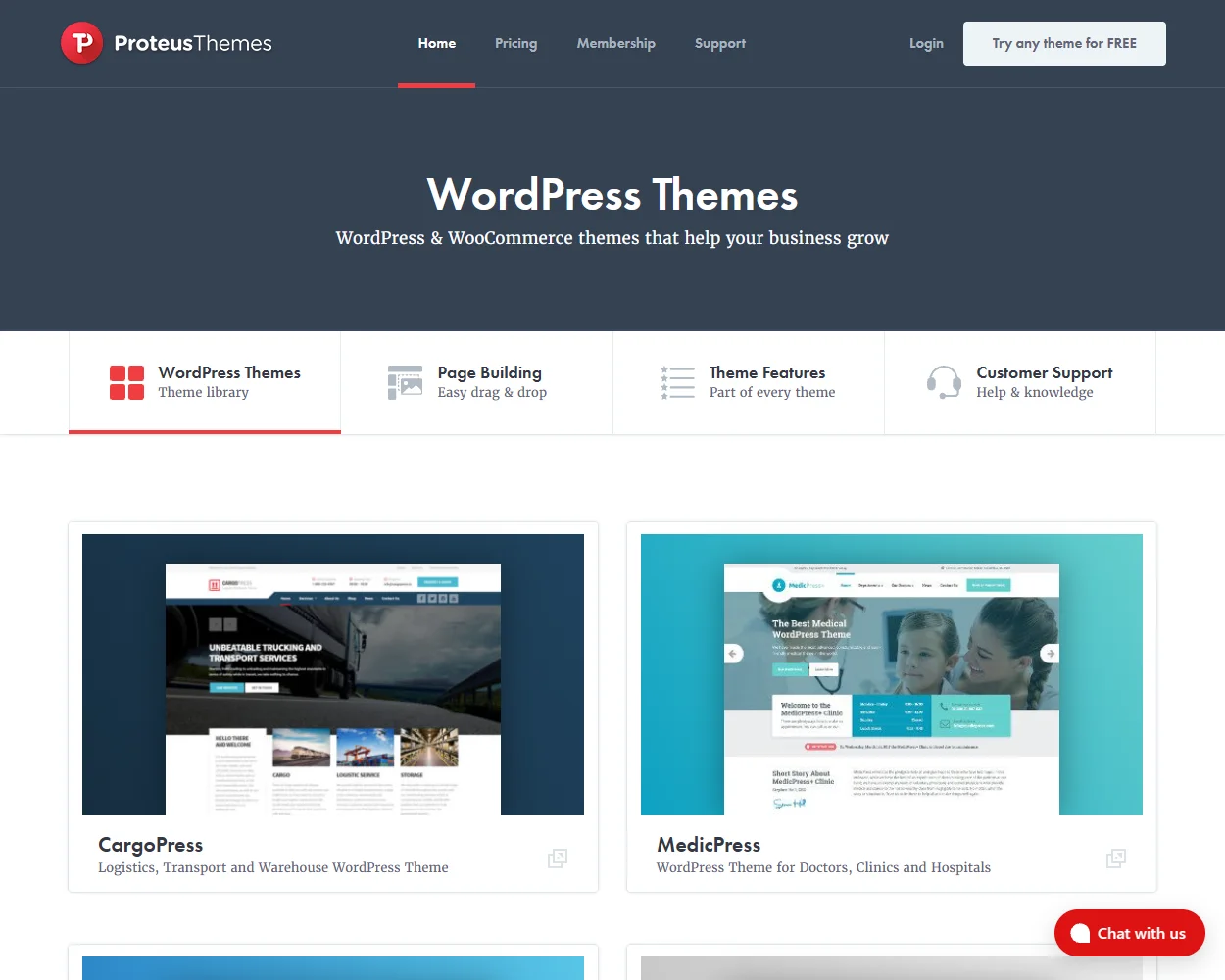Click the Customer Support headset icon
This screenshot has height=980, width=1225.
click(944, 382)
